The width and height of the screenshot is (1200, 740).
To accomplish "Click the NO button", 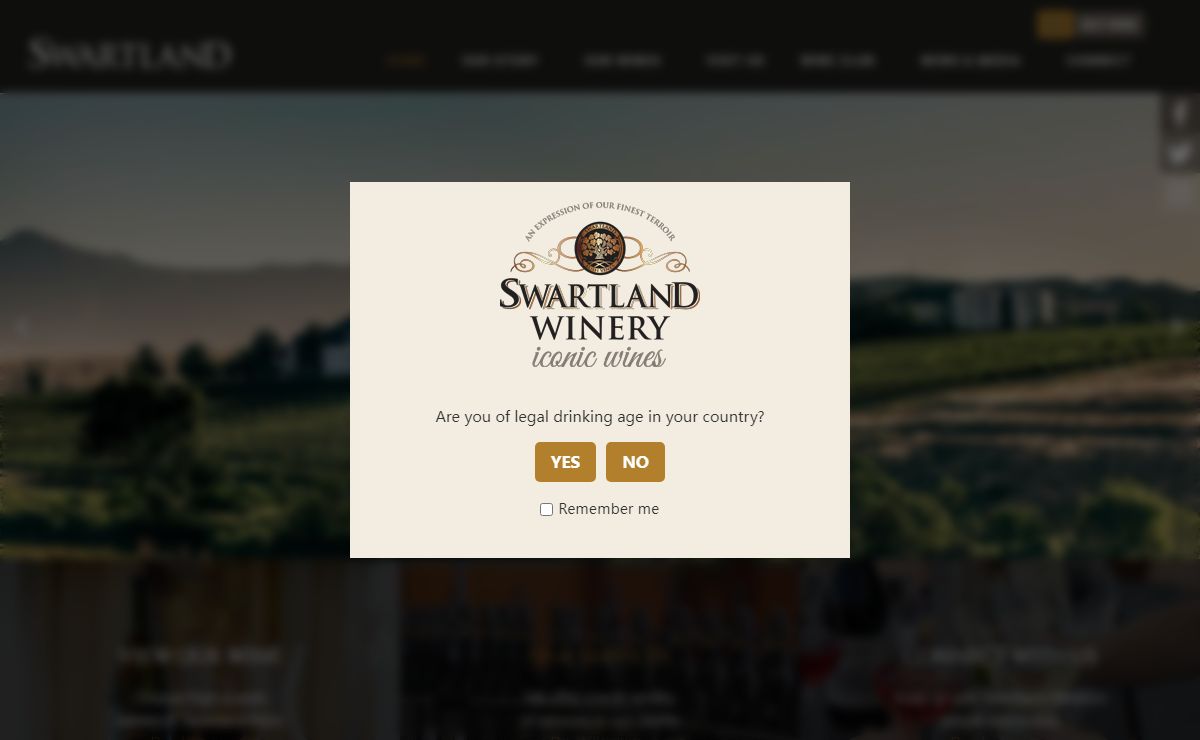I will click(x=635, y=462).
